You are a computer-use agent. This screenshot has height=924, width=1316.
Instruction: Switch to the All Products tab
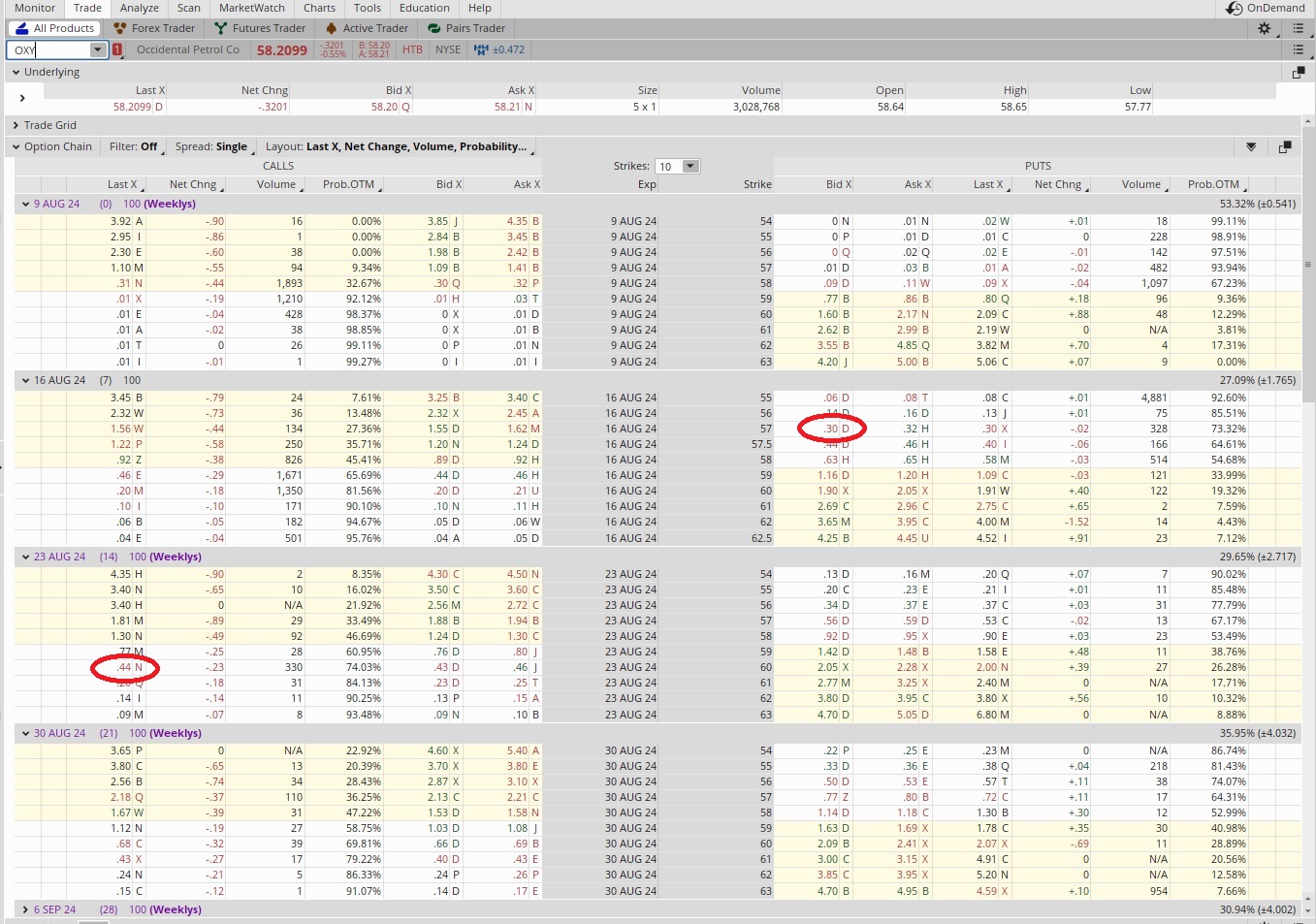[x=56, y=28]
